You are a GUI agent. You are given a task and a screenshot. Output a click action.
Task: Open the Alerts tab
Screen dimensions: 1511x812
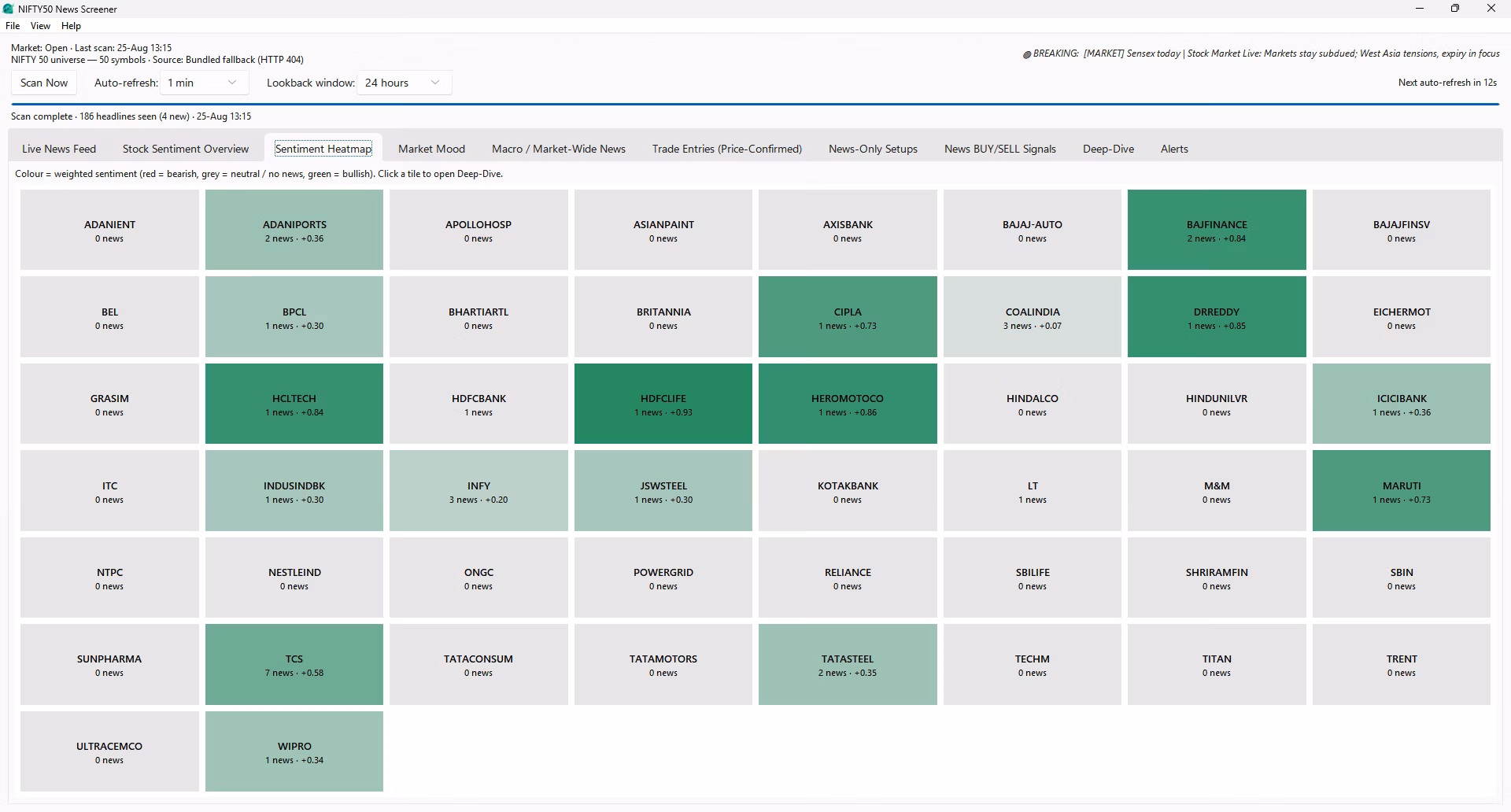click(1174, 149)
